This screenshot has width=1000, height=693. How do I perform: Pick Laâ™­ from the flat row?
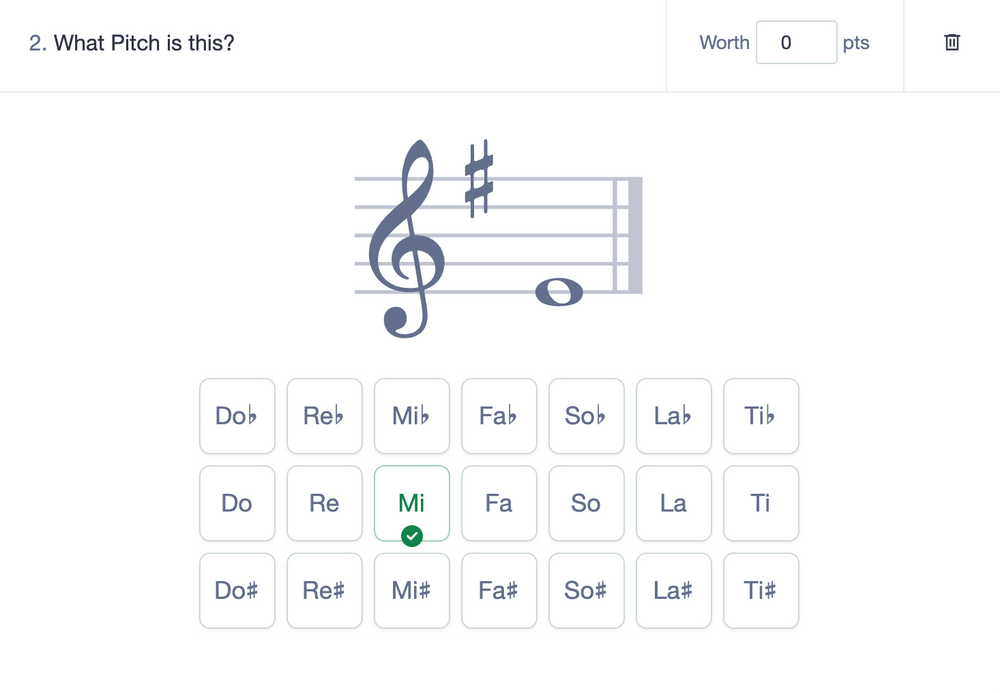(673, 416)
